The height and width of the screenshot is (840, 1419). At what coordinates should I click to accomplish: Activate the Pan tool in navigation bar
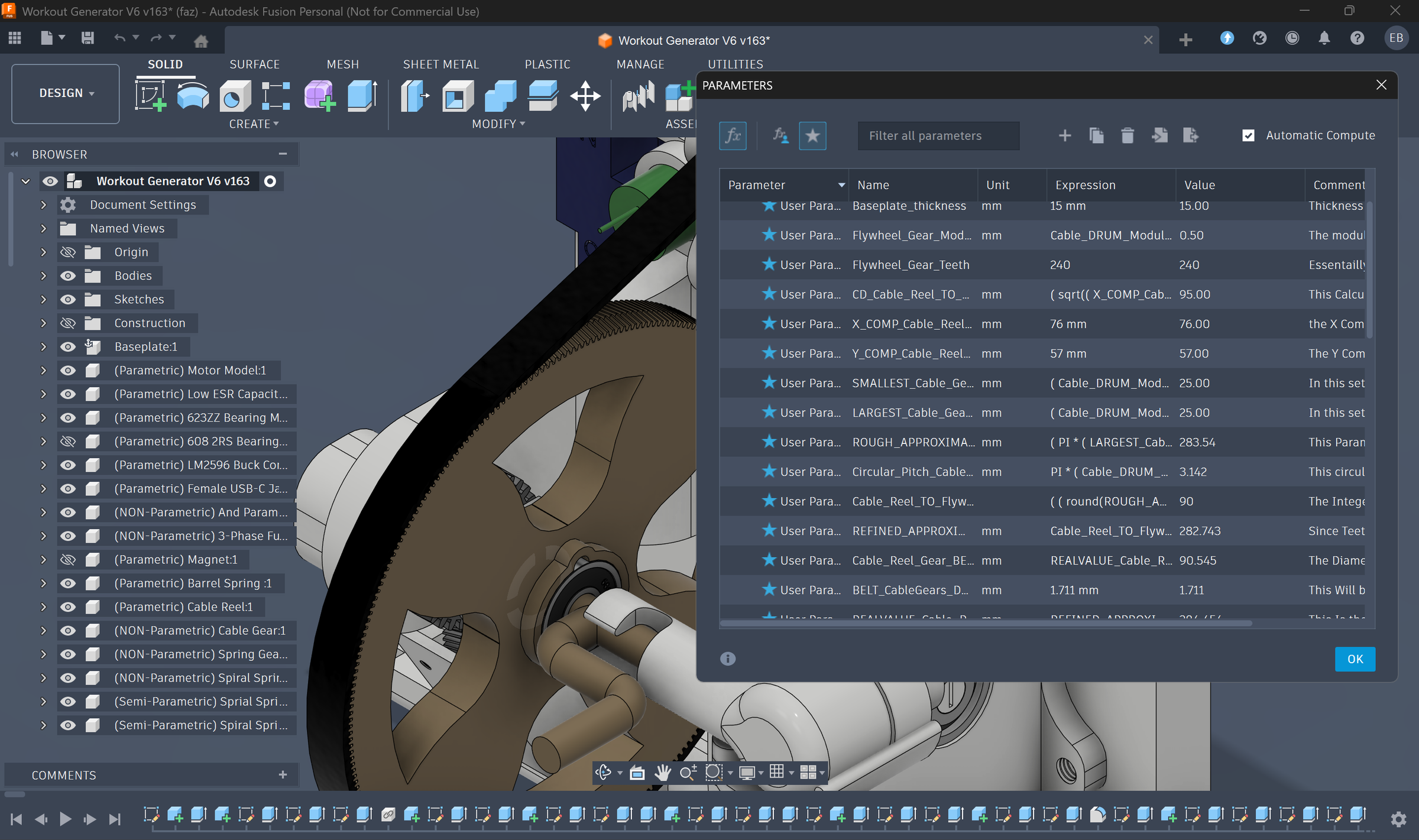662,772
